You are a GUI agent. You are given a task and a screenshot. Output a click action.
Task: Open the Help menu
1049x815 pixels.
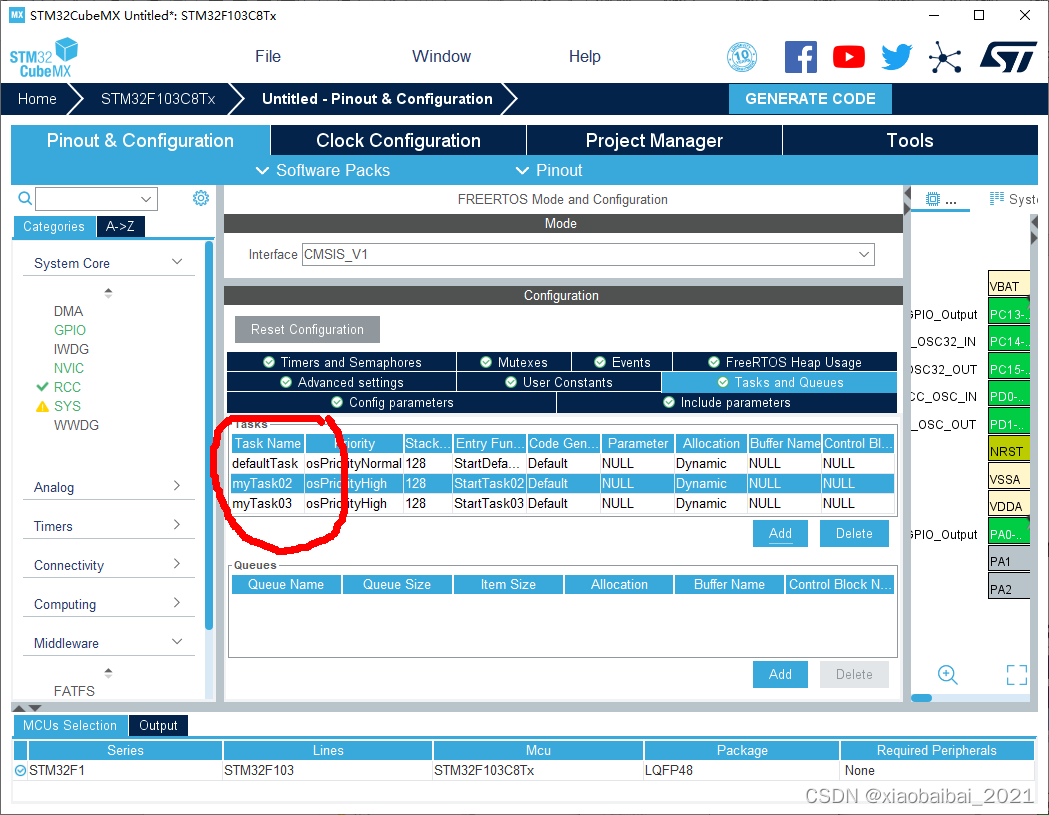[x=584, y=56]
